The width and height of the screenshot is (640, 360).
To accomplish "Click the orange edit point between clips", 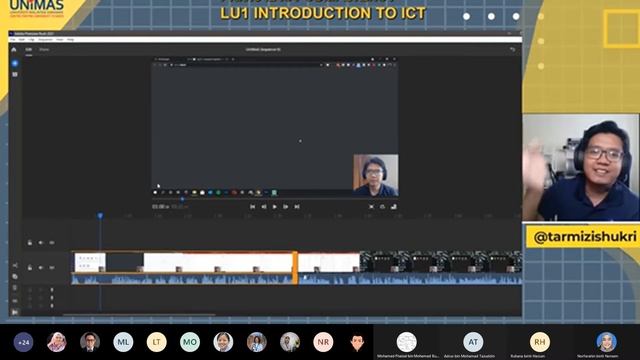I will [295, 267].
